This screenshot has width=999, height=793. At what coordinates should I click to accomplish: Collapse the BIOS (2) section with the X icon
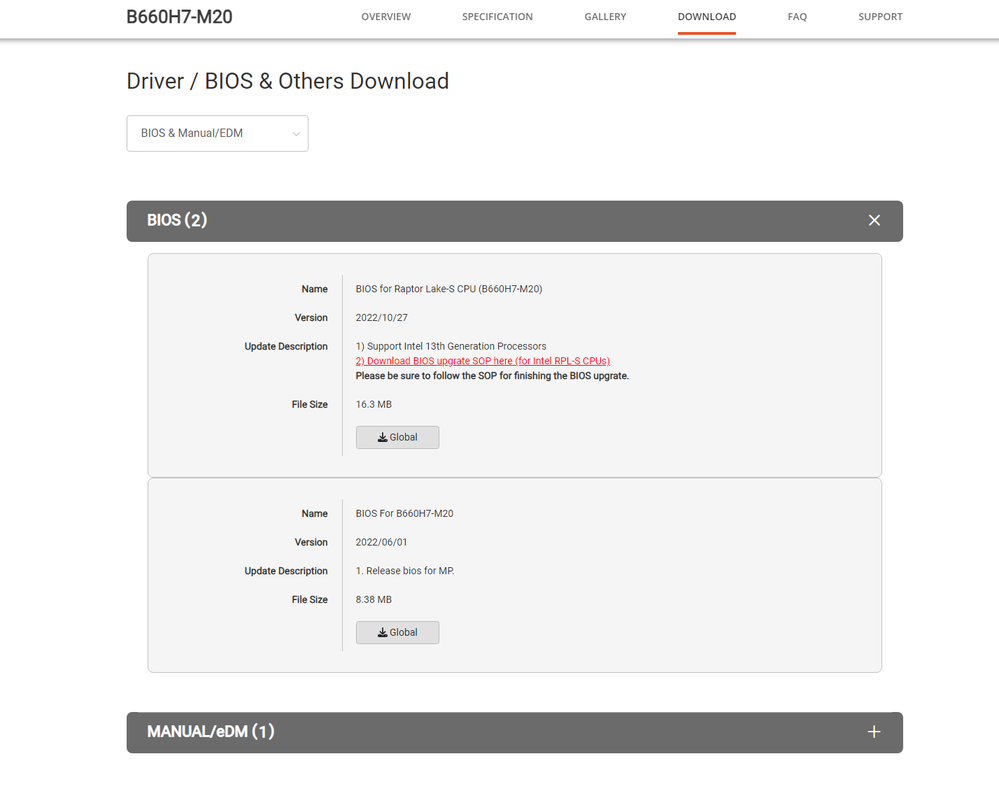(874, 220)
